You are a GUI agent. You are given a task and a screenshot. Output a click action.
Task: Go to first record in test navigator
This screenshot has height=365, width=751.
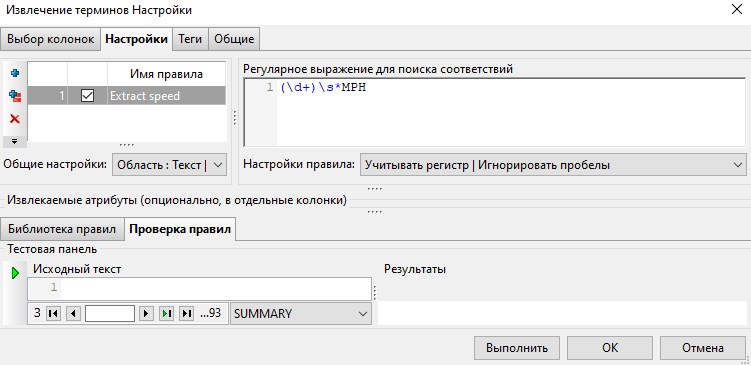53,314
